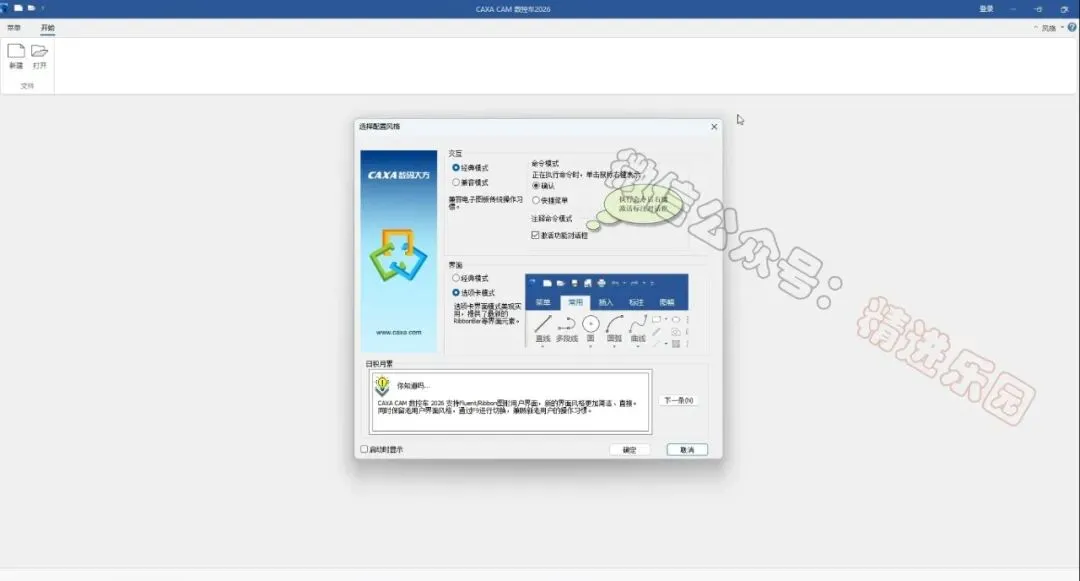Switch to the 开始 ribbon tab

47,28
